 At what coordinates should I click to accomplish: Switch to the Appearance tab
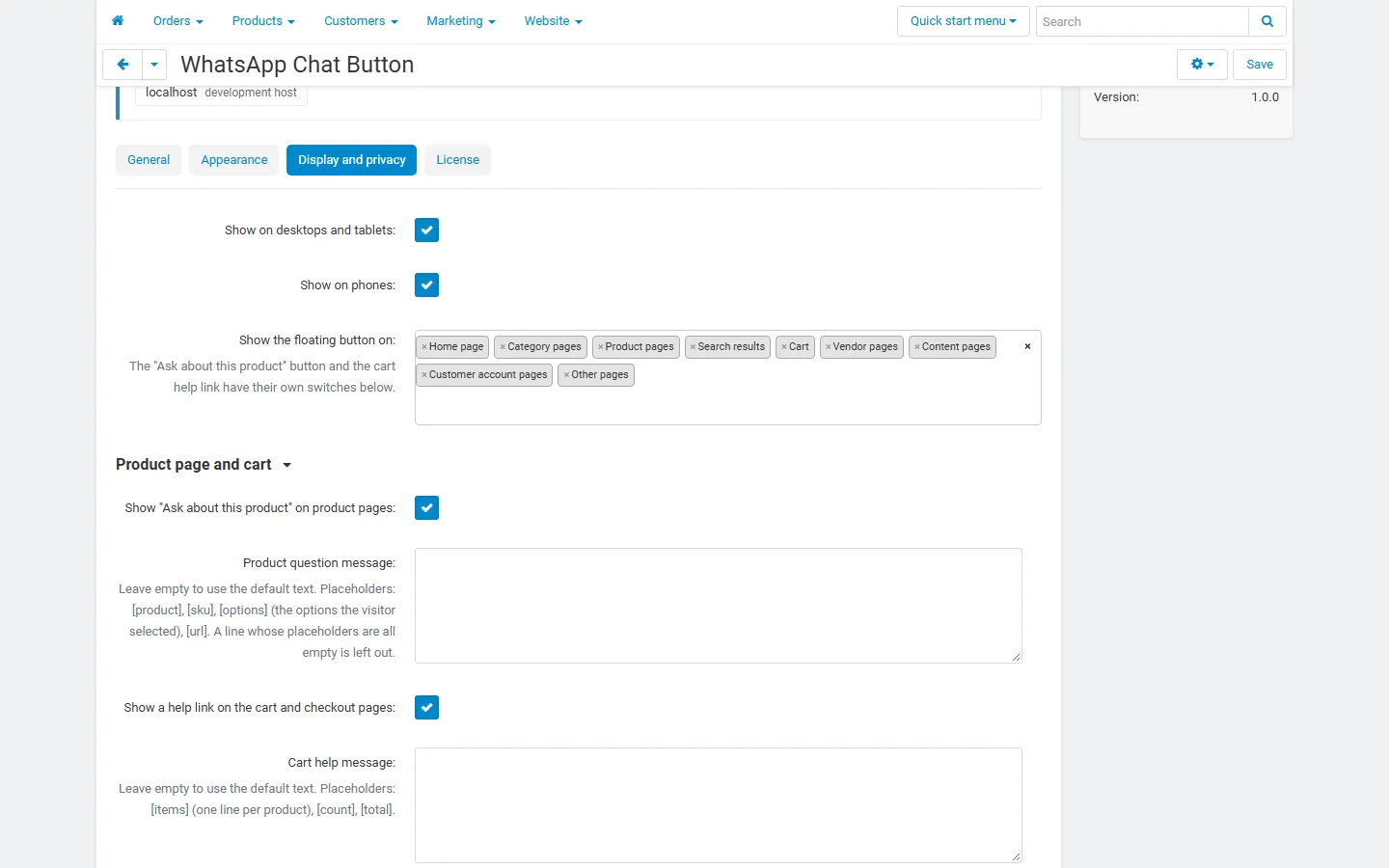[234, 160]
